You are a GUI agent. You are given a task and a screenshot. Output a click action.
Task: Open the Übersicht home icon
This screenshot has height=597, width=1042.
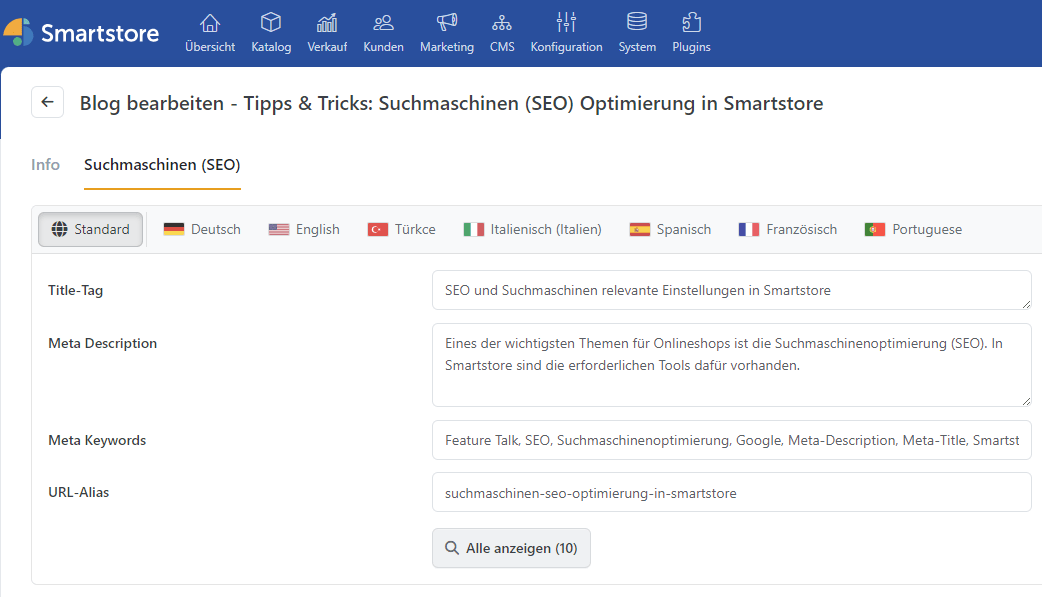pyautogui.click(x=210, y=24)
